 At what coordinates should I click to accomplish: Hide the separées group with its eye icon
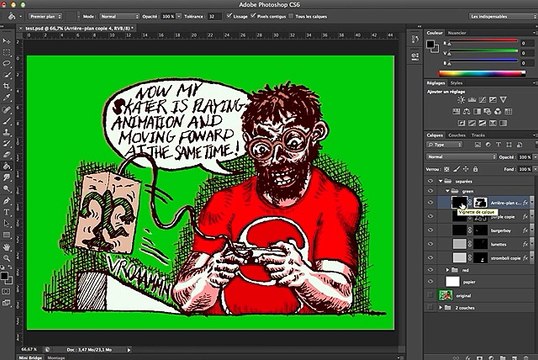tap(430, 181)
